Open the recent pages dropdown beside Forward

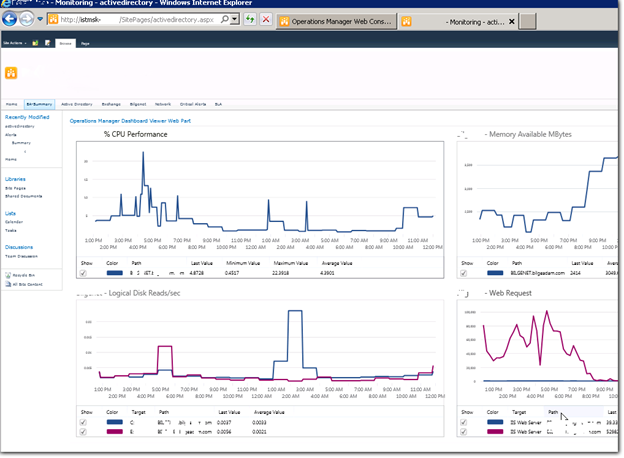pyautogui.click(x=40, y=19)
